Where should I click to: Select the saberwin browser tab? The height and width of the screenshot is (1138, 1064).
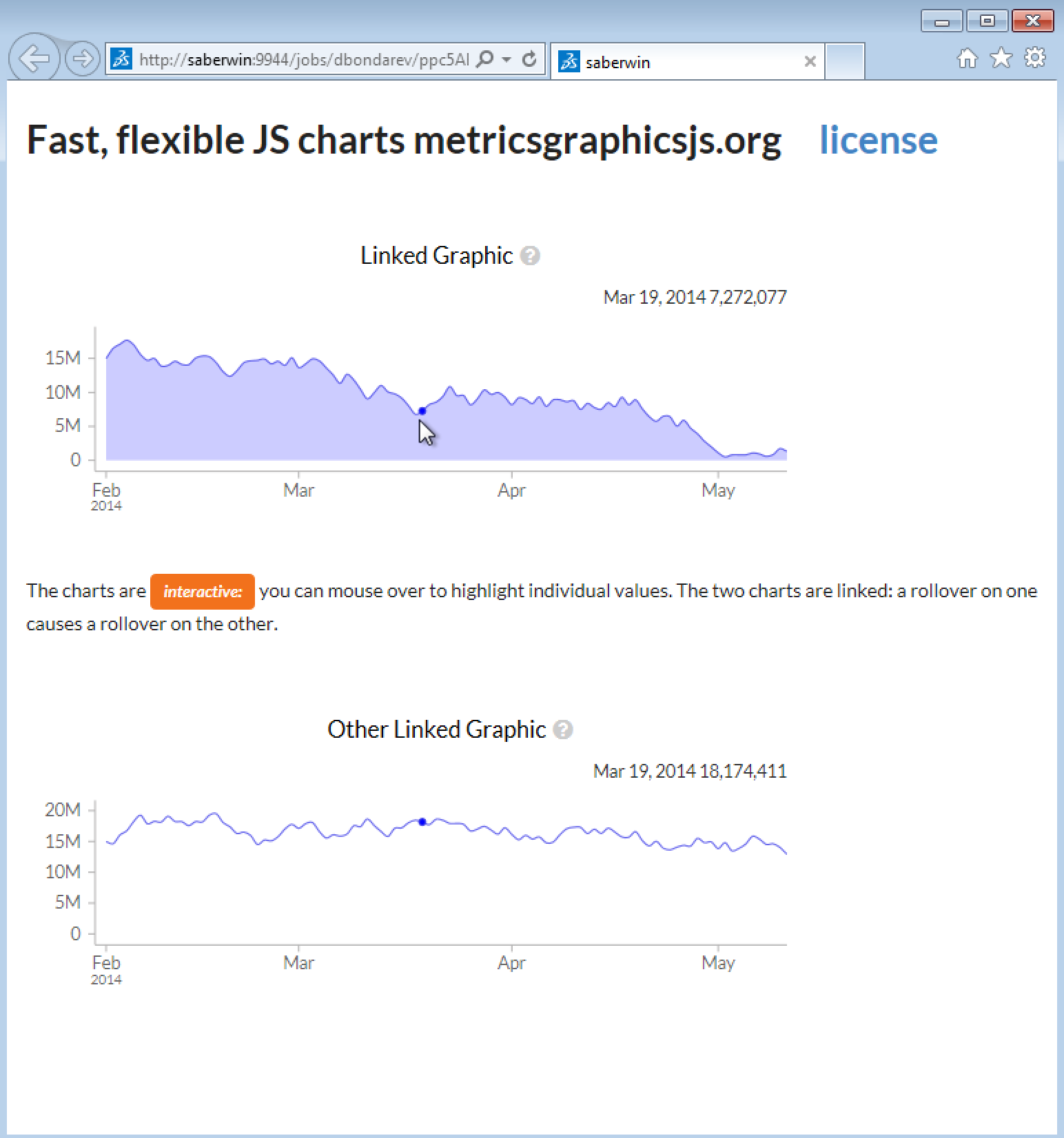click(x=687, y=62)
